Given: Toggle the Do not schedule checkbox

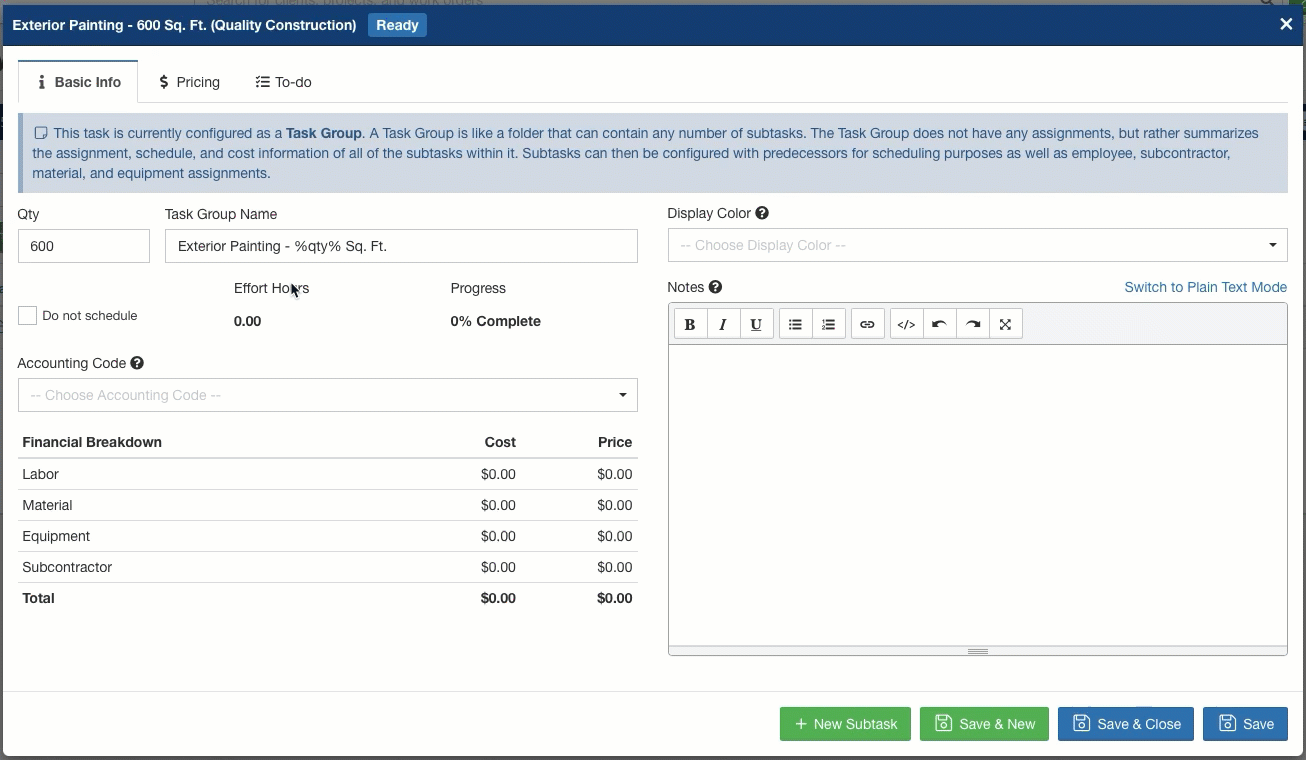Looking at the screenshot, I should pyautogui.click(x=27, y=315).
